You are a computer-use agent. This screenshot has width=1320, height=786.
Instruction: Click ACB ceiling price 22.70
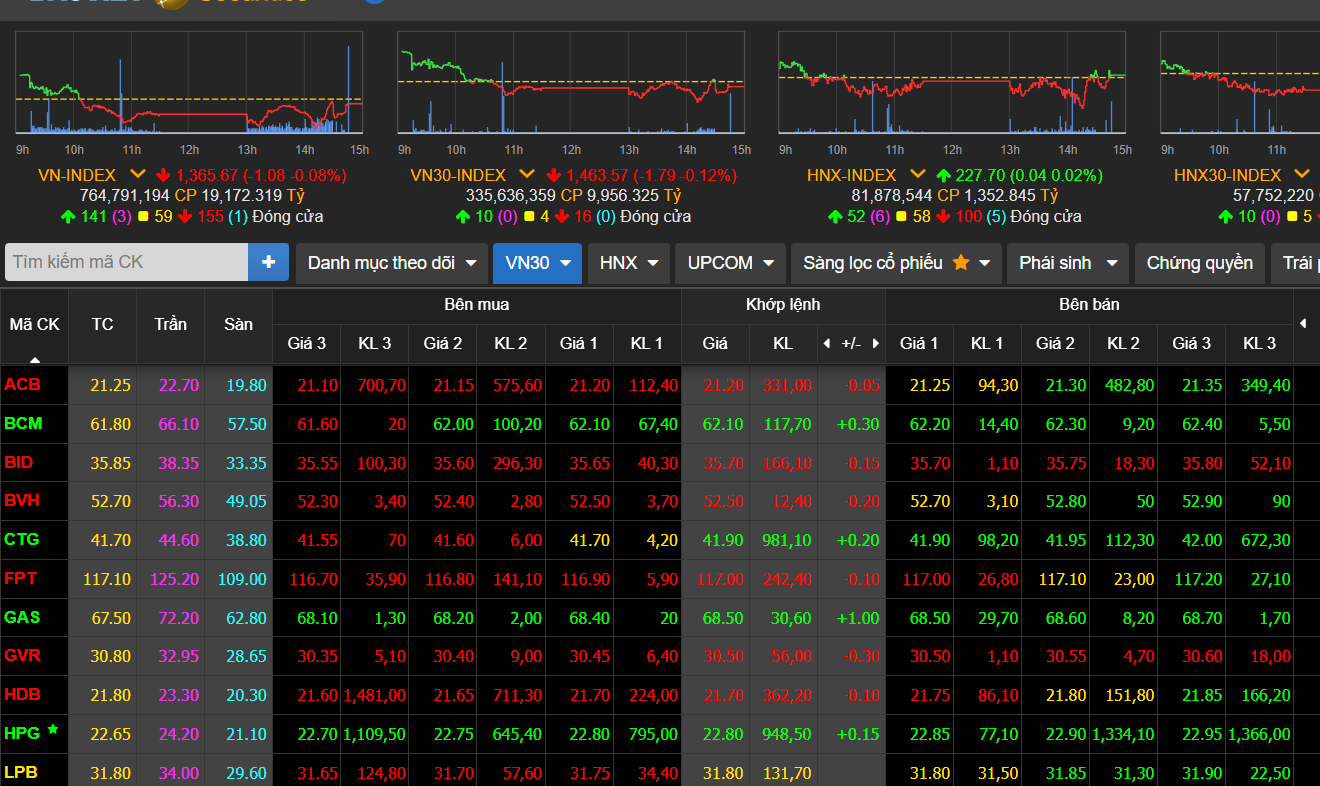(x=179, y=385)
